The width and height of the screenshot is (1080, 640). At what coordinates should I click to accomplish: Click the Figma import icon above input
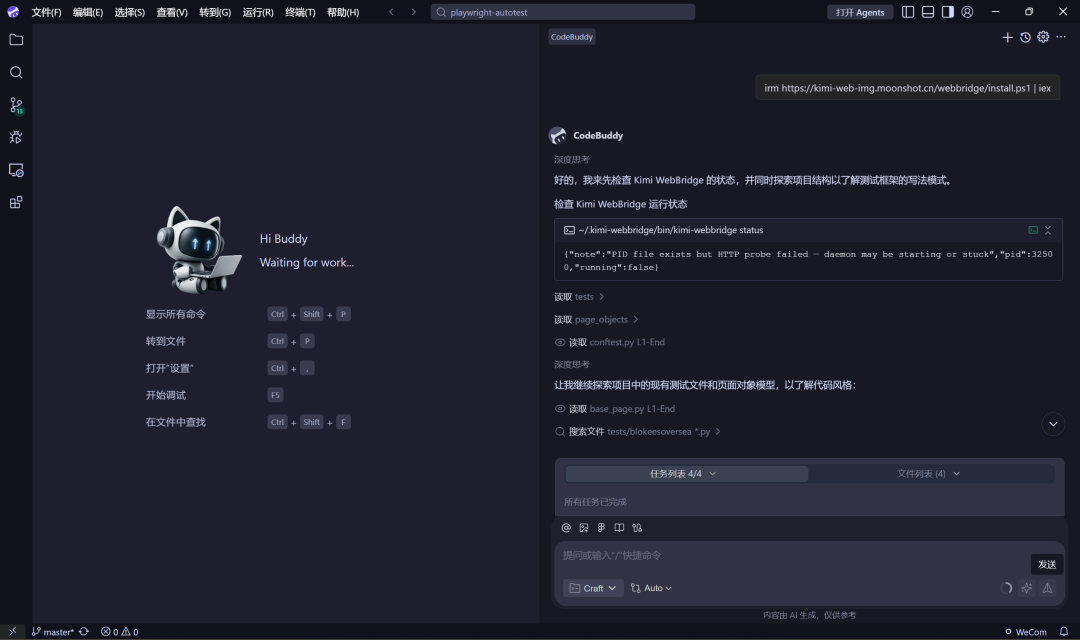pos(601,528)
